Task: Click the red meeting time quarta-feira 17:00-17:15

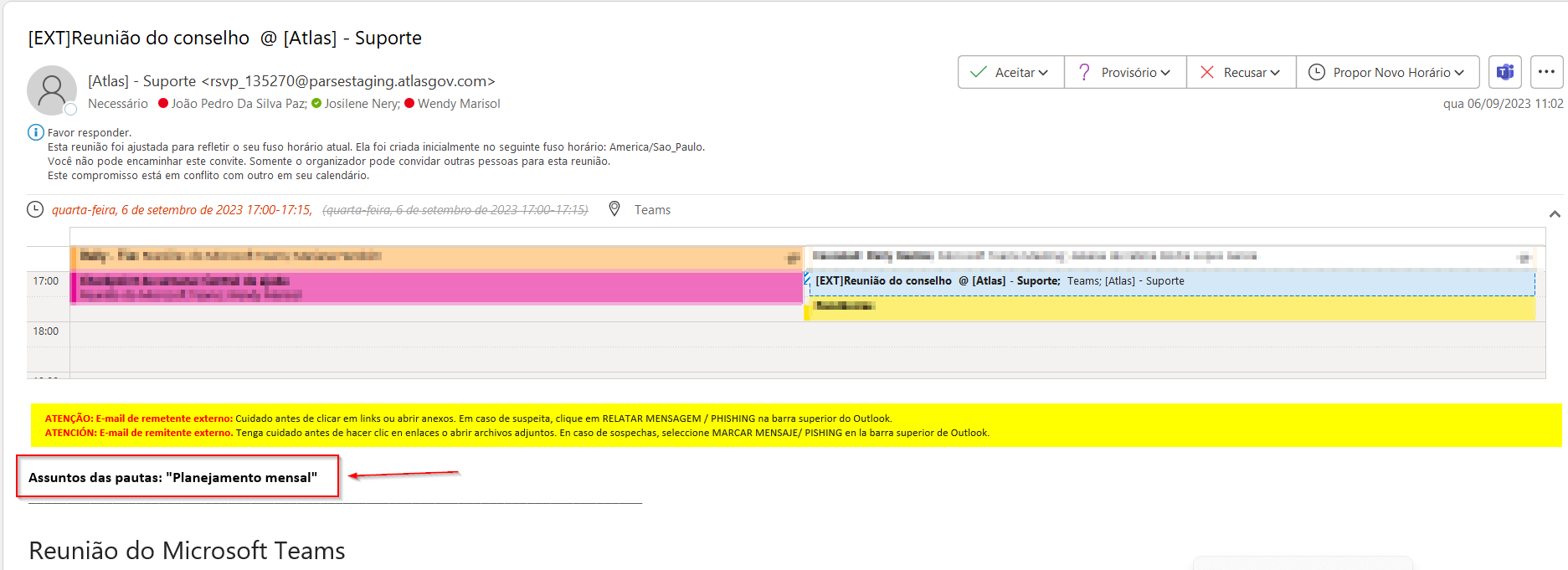Action: [182, 210]
